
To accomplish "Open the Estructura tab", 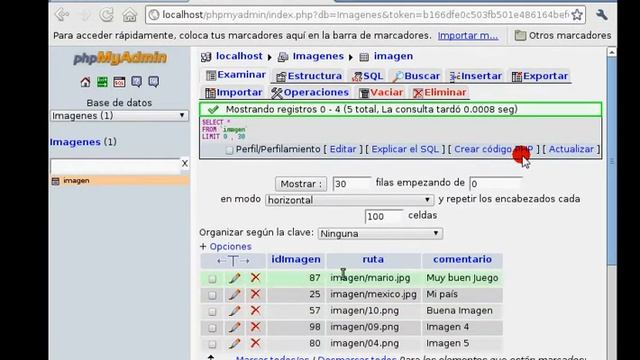I will click(309, 76).
